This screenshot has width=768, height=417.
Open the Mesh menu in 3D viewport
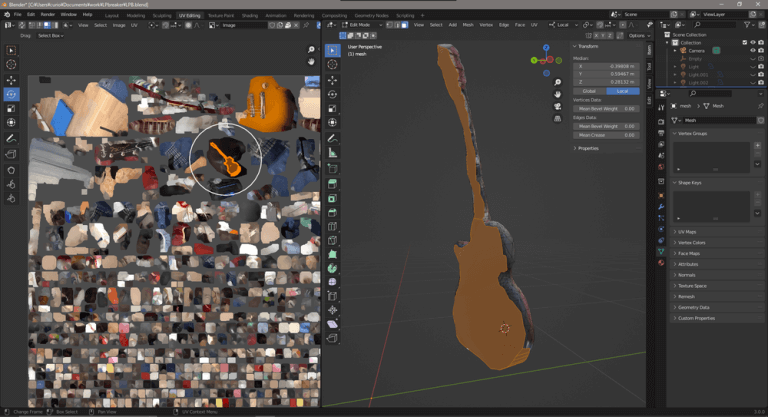[468, 25]
